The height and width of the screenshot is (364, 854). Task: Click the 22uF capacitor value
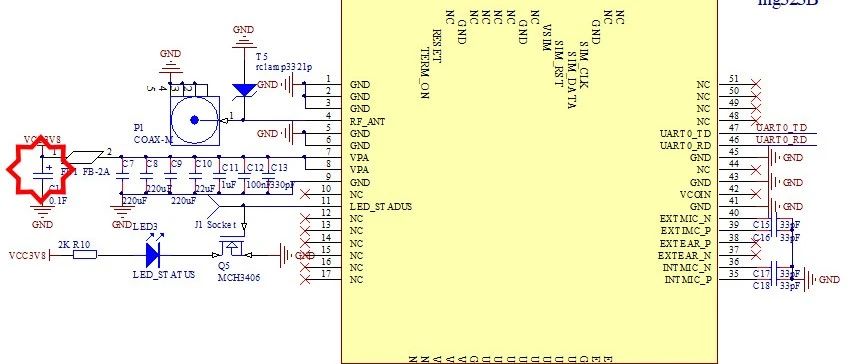click(204, 188)
